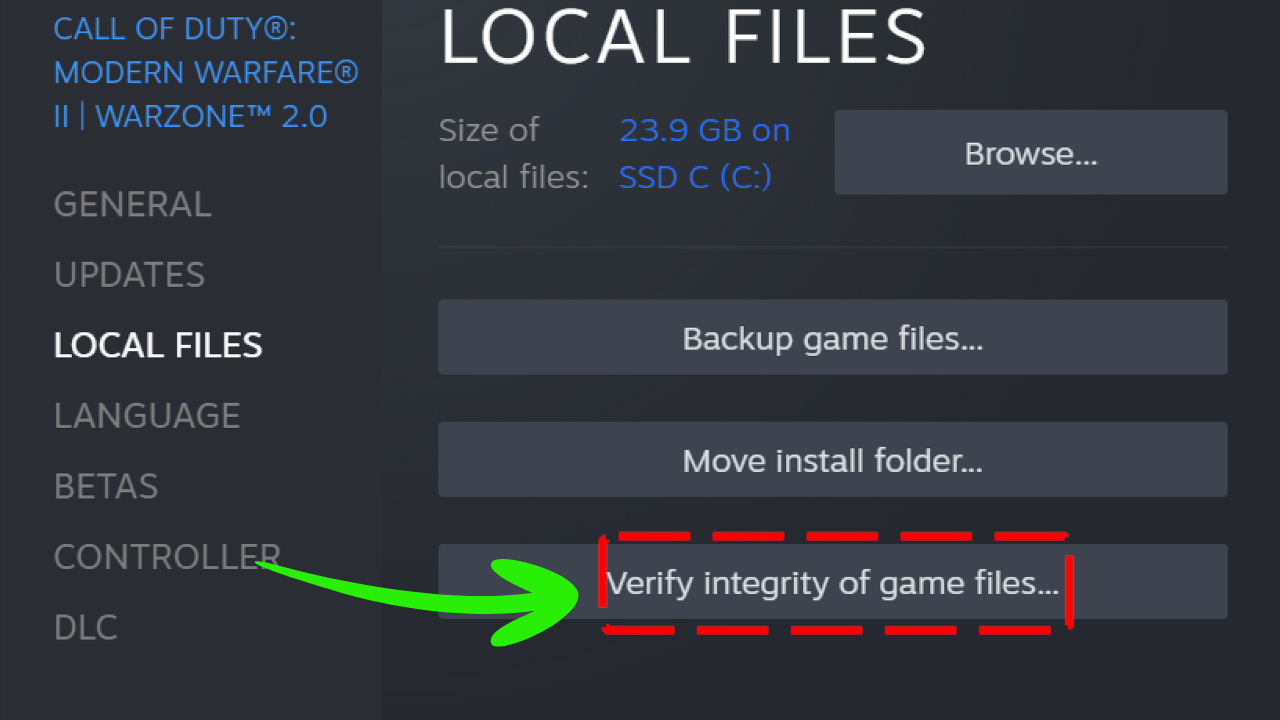The image size is (1280, 720).
Task: Click the Call of Duty game title
Action: [205, 72]
